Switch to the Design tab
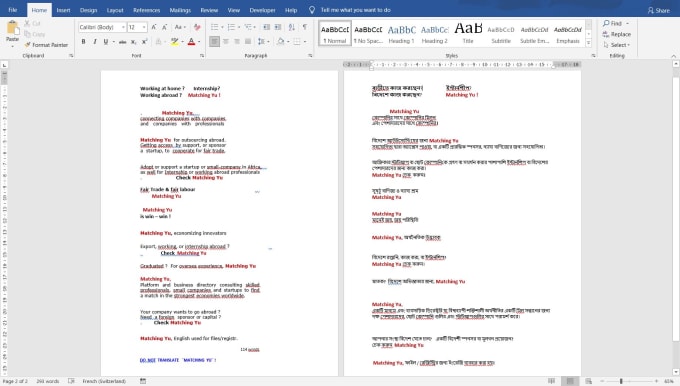Viewport: 680px width, 386px height. point(88,10)
